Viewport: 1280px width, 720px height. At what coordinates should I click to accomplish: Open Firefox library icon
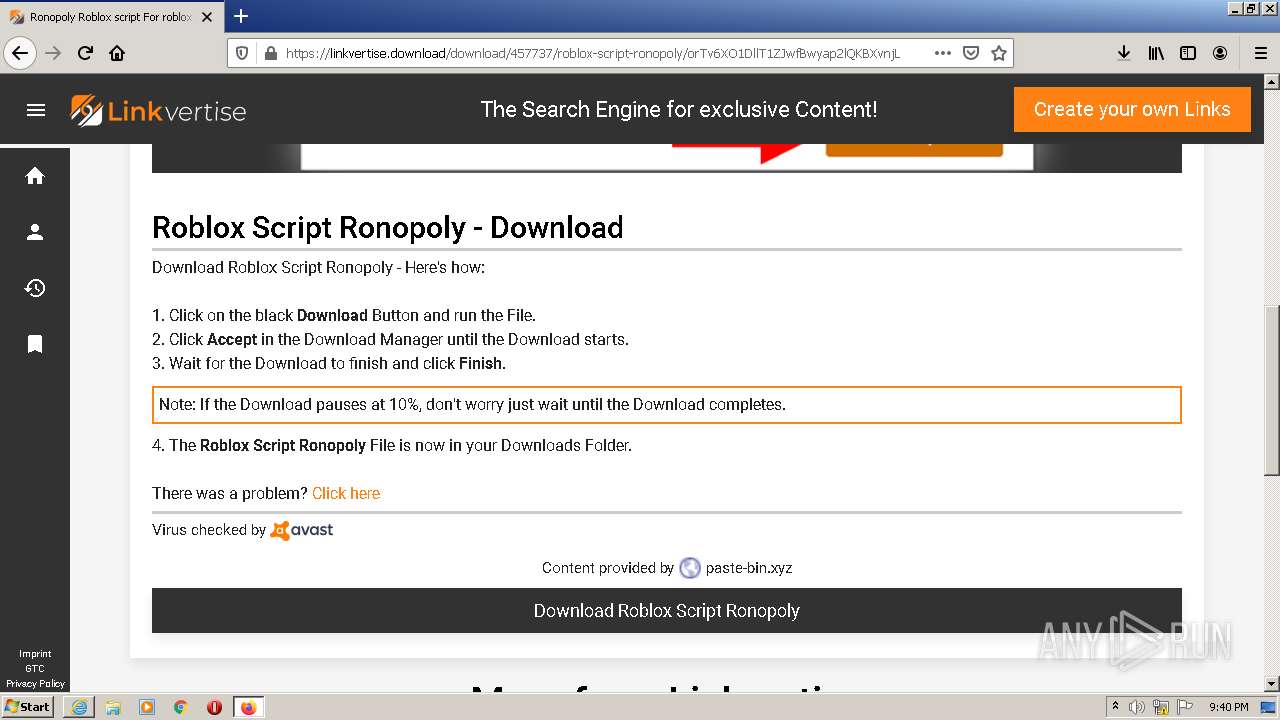click(x=1156, y=53)
